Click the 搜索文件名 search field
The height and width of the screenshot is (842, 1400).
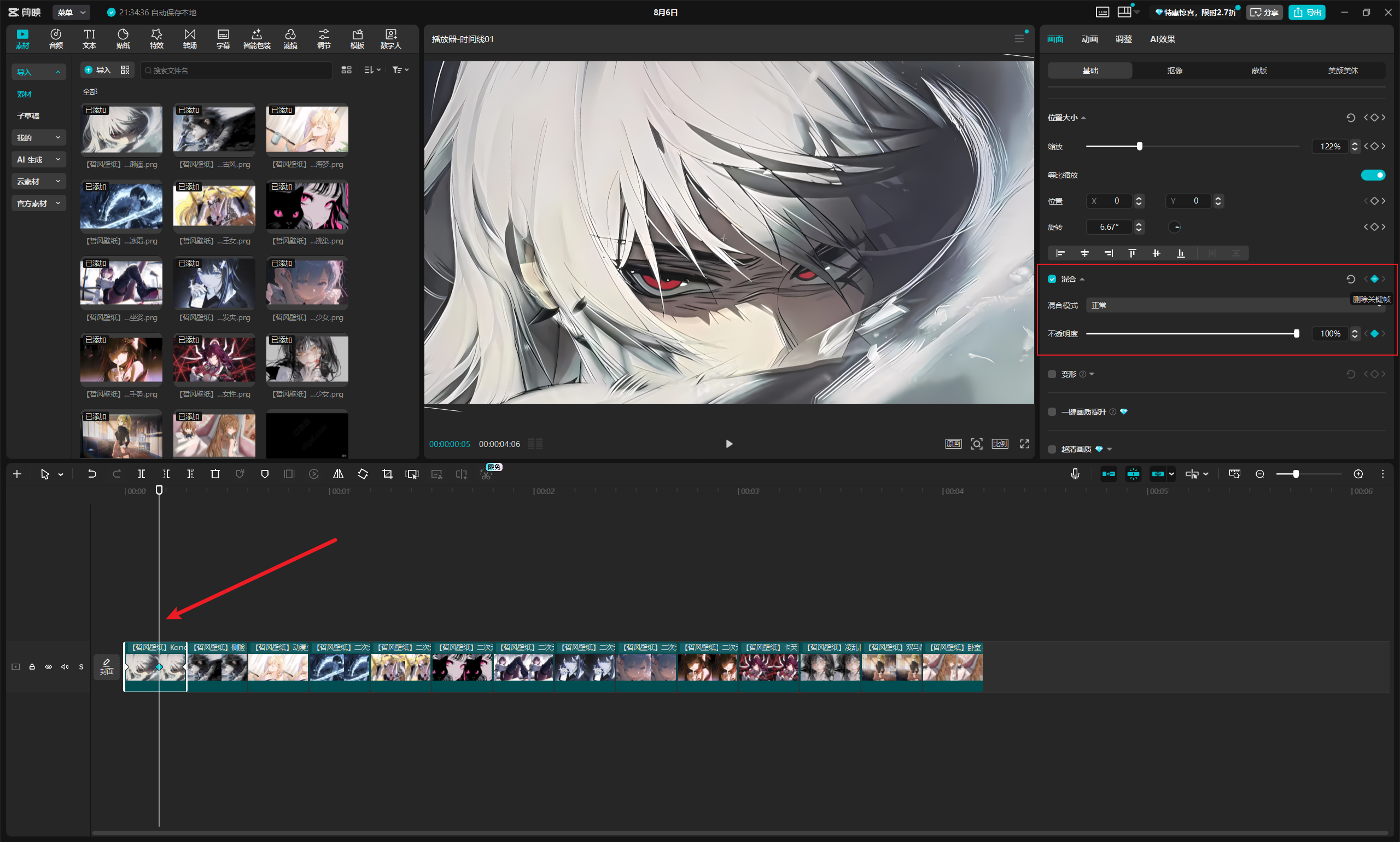coord(236,70)
